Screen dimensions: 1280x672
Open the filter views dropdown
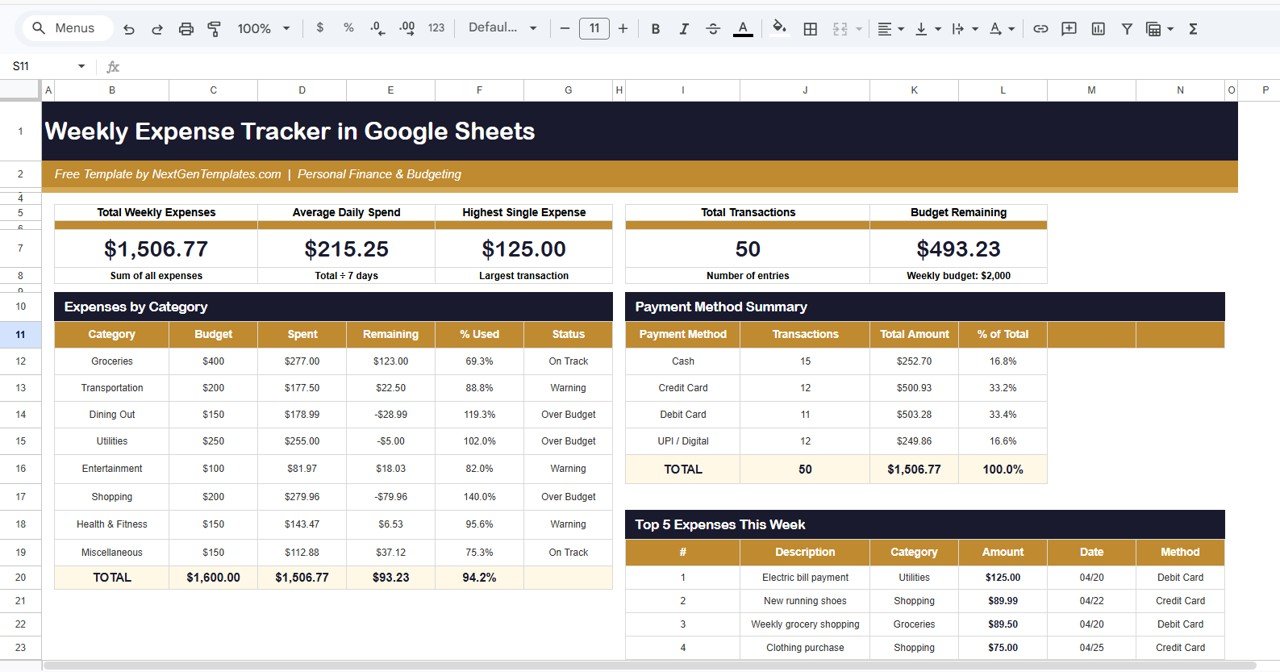tap(1159, 29)
